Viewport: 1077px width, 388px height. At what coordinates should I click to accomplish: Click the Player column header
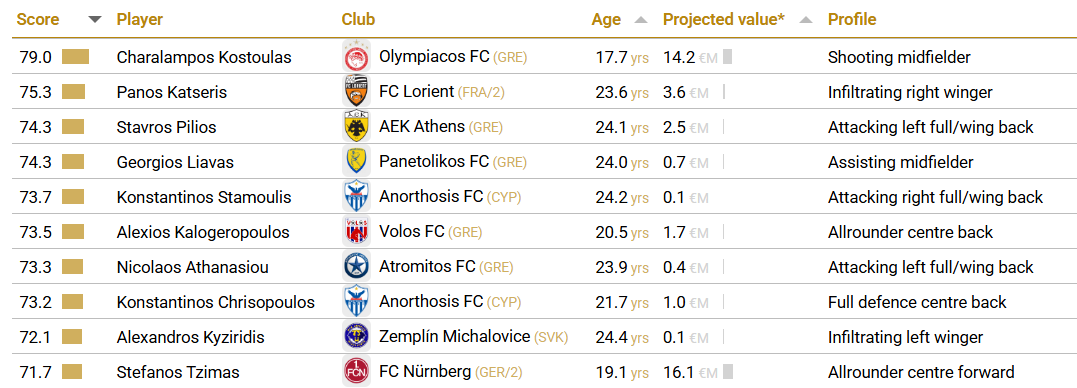140,19
